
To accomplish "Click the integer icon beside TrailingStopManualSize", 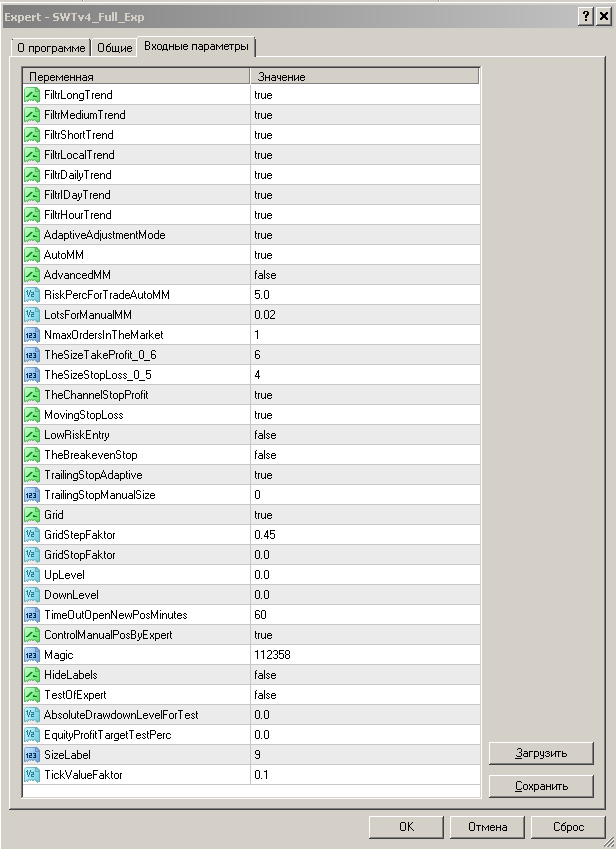I will (x=32, y=495).
